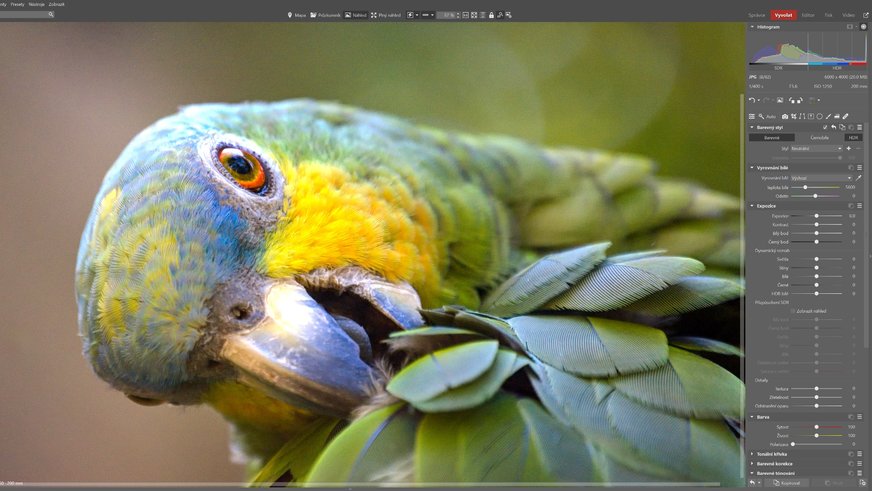Select the radial filter circle tool
The image size is (872, 491).
(819, 116)
